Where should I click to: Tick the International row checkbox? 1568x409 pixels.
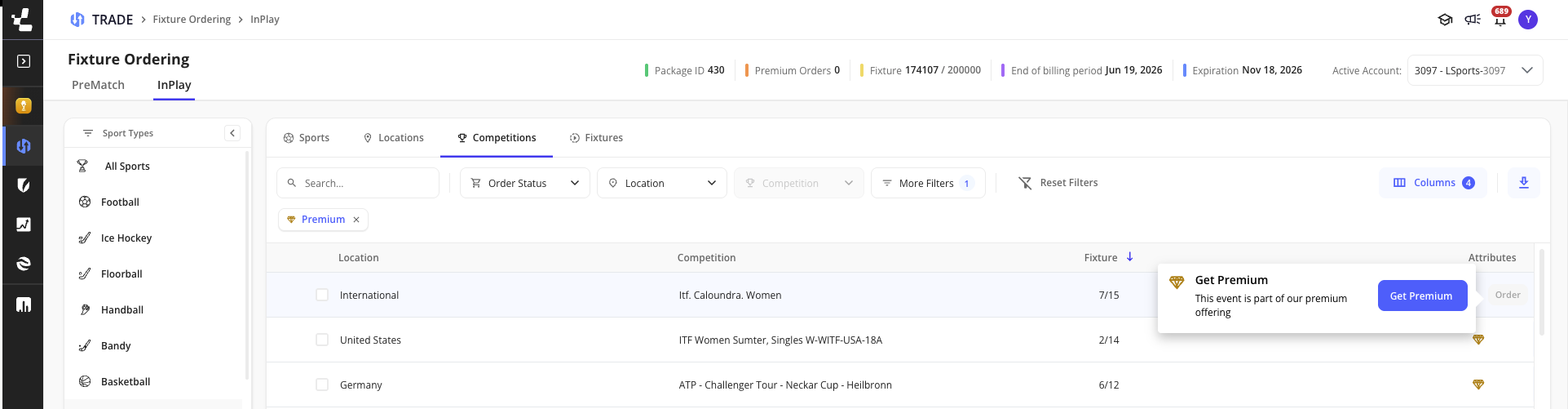coord(322,295)
